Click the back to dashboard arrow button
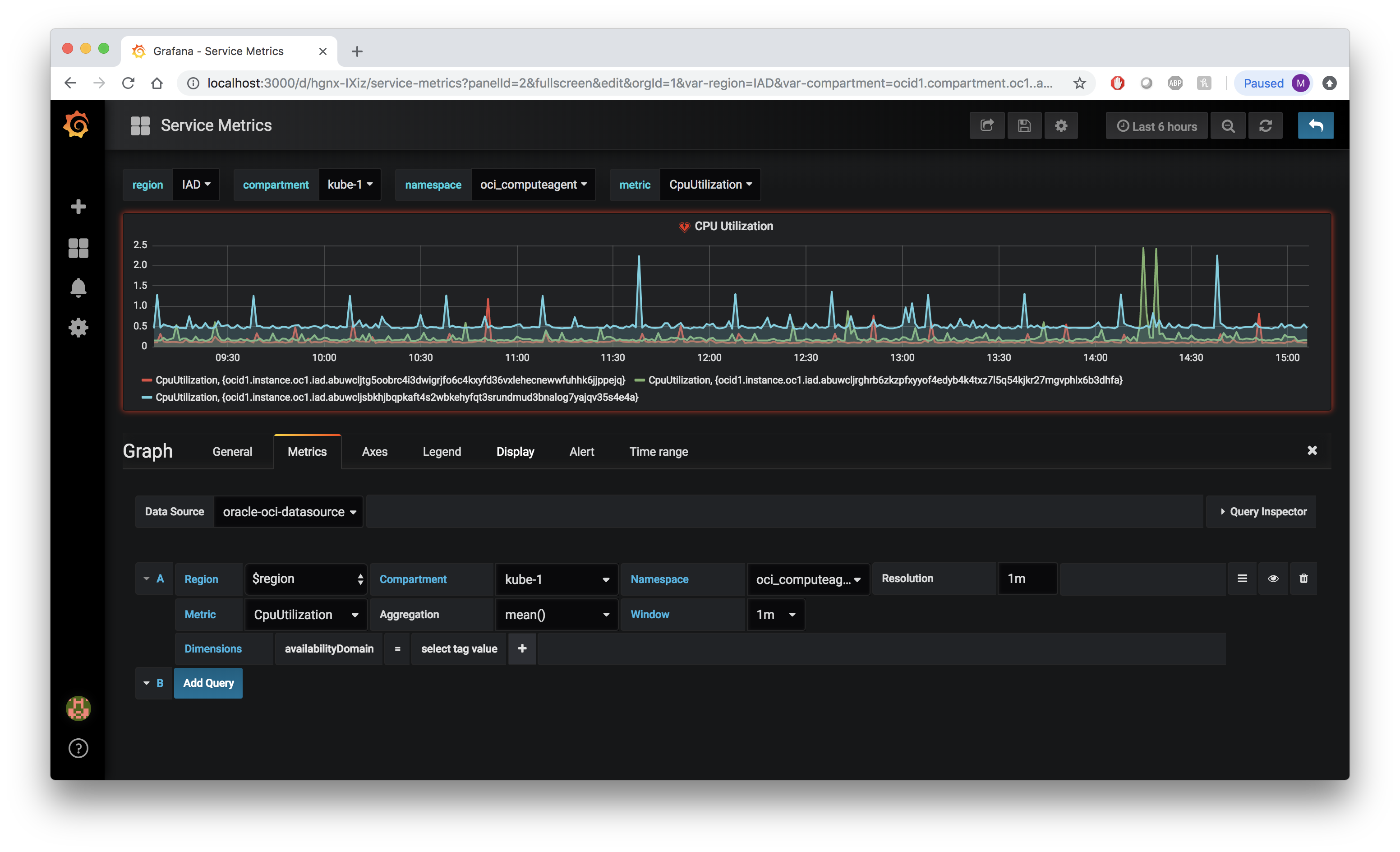This screenshot has width=1400, height=852. [1315, 125]
